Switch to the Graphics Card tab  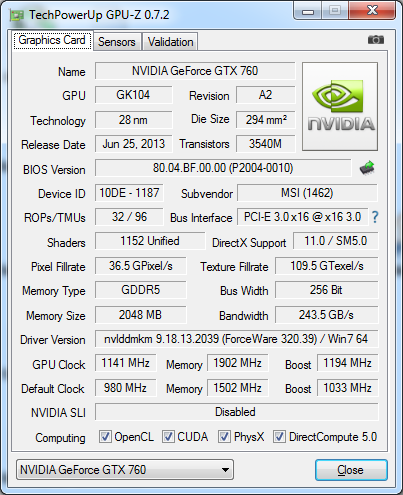(52, 41)
